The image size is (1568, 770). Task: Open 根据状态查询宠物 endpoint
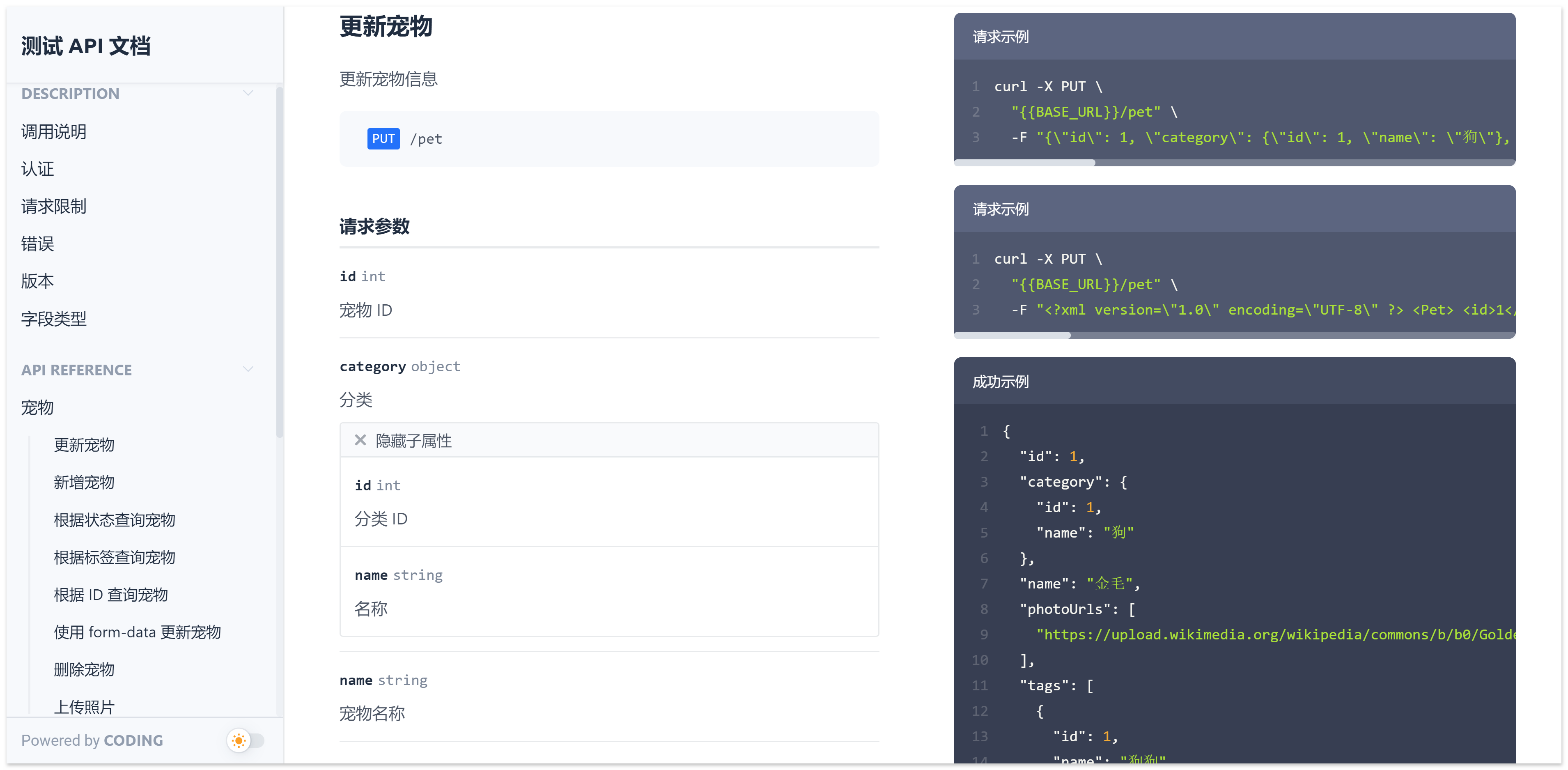pyautogui.click(x=115, y=520)
